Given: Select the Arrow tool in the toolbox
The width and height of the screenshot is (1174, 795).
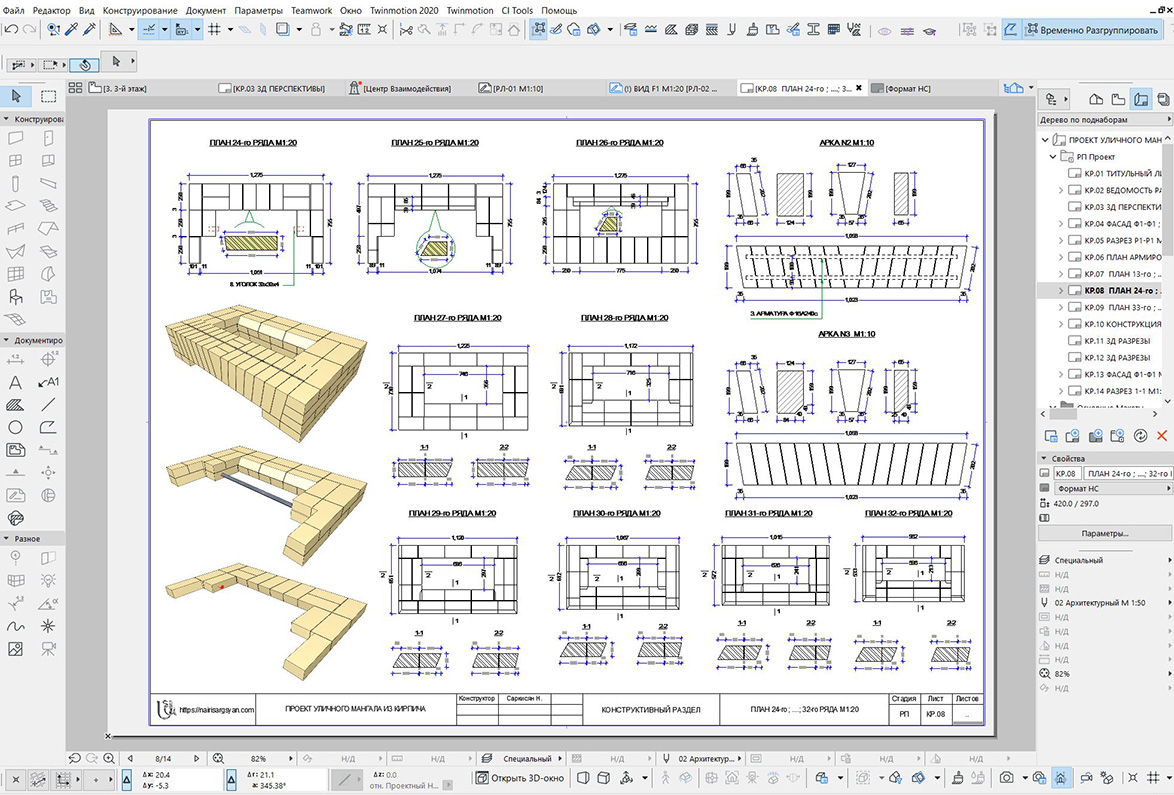Looking at the screenshot, I should (16, 96).
